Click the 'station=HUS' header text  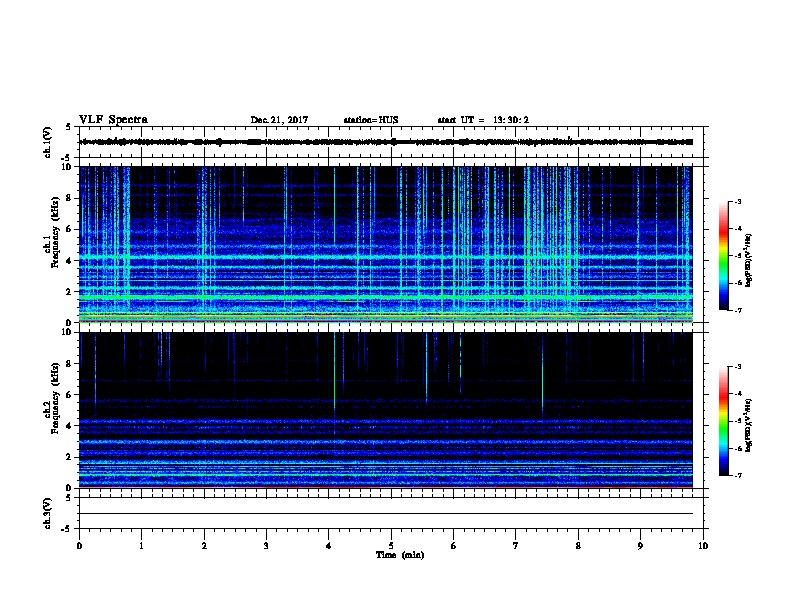(371, 120)
